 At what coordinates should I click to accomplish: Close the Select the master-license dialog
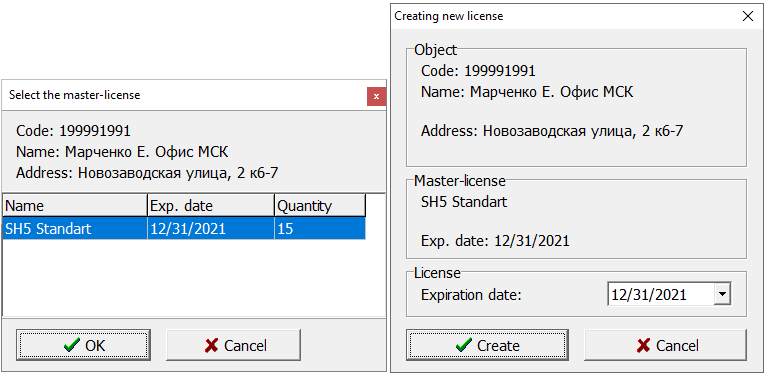pos(376,97)
